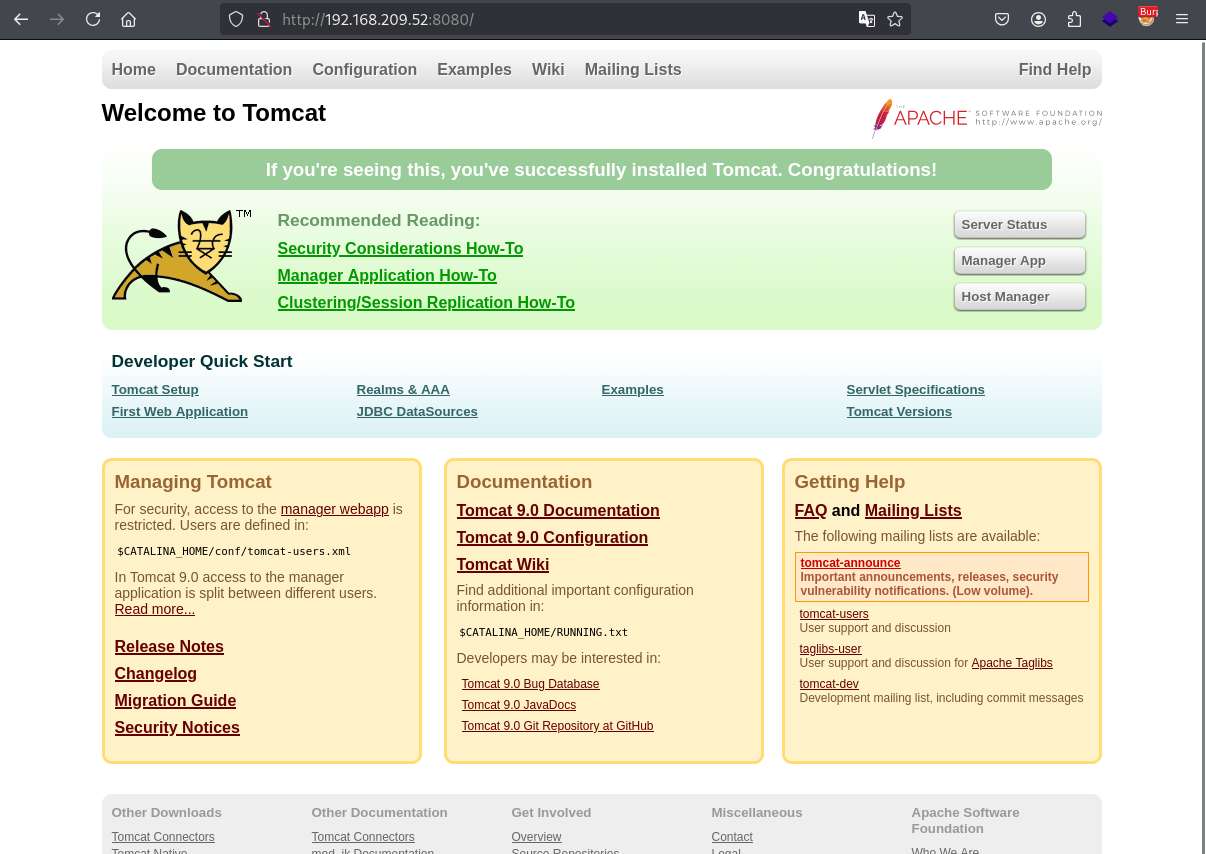
Task: Open Tomcat Wiki link in Documentation box
Action: coord(503,565)
